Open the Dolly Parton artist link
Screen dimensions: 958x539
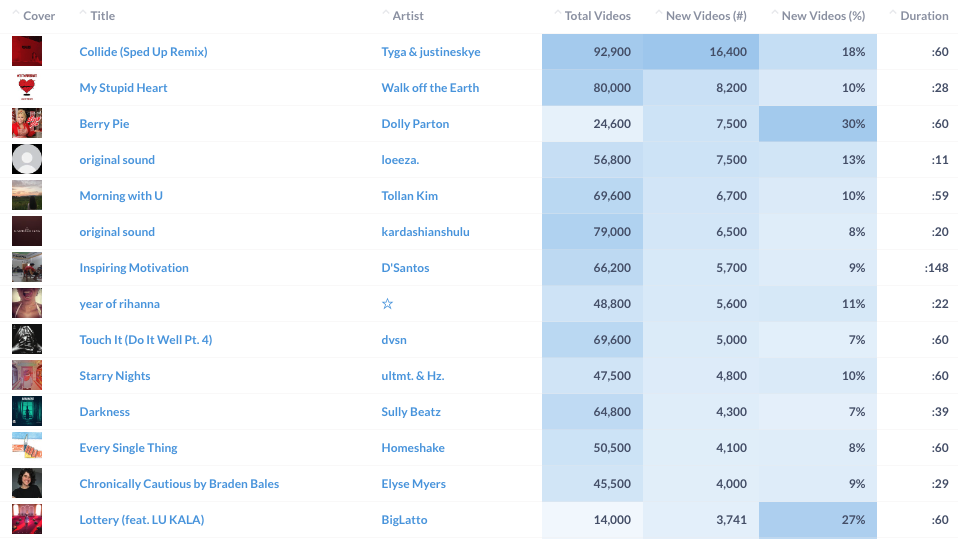pos(415,123)
